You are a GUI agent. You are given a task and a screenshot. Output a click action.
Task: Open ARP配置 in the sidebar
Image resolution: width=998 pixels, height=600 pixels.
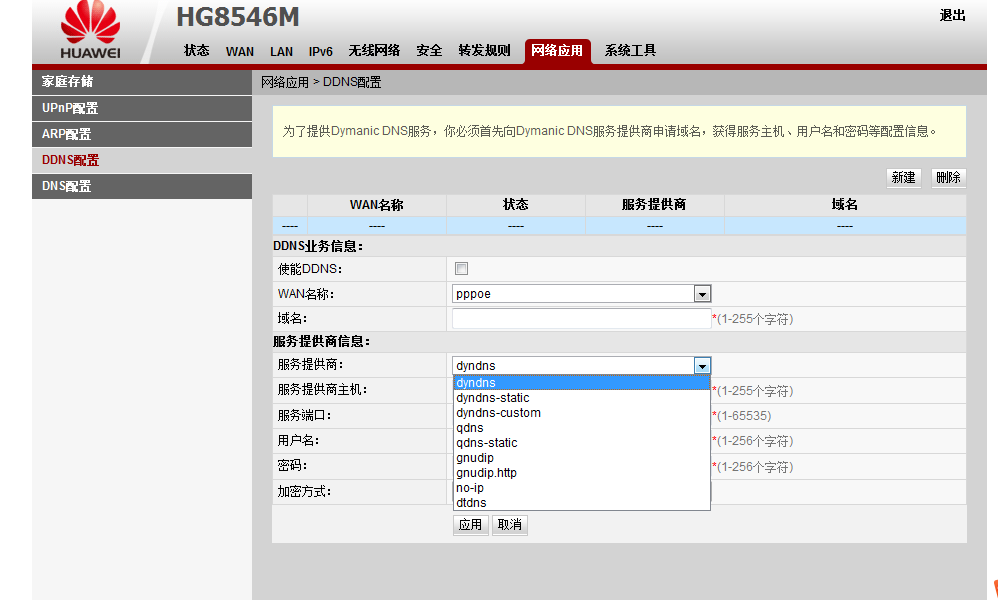142,134
